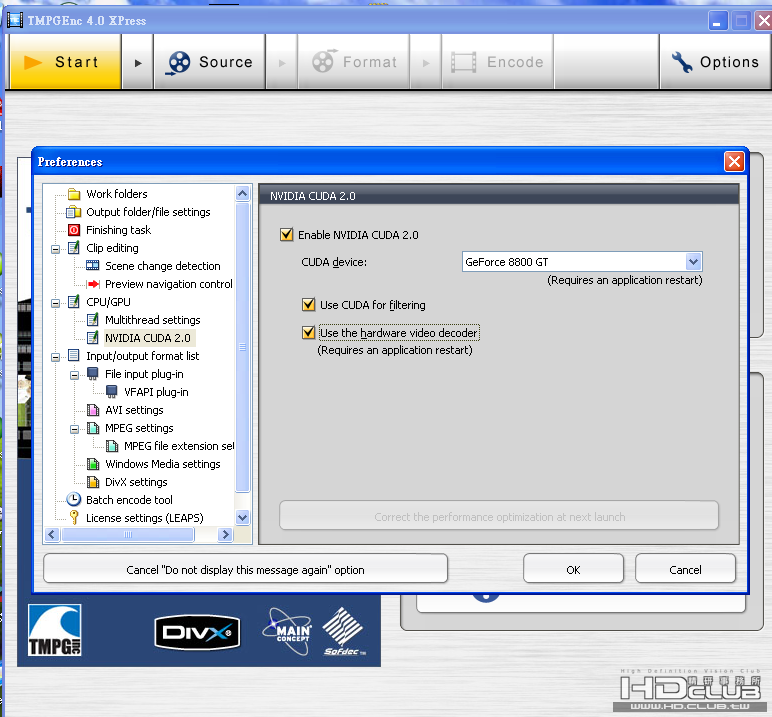
Task: Click the TMPGEnc wave logo
Action: [55, 630]
